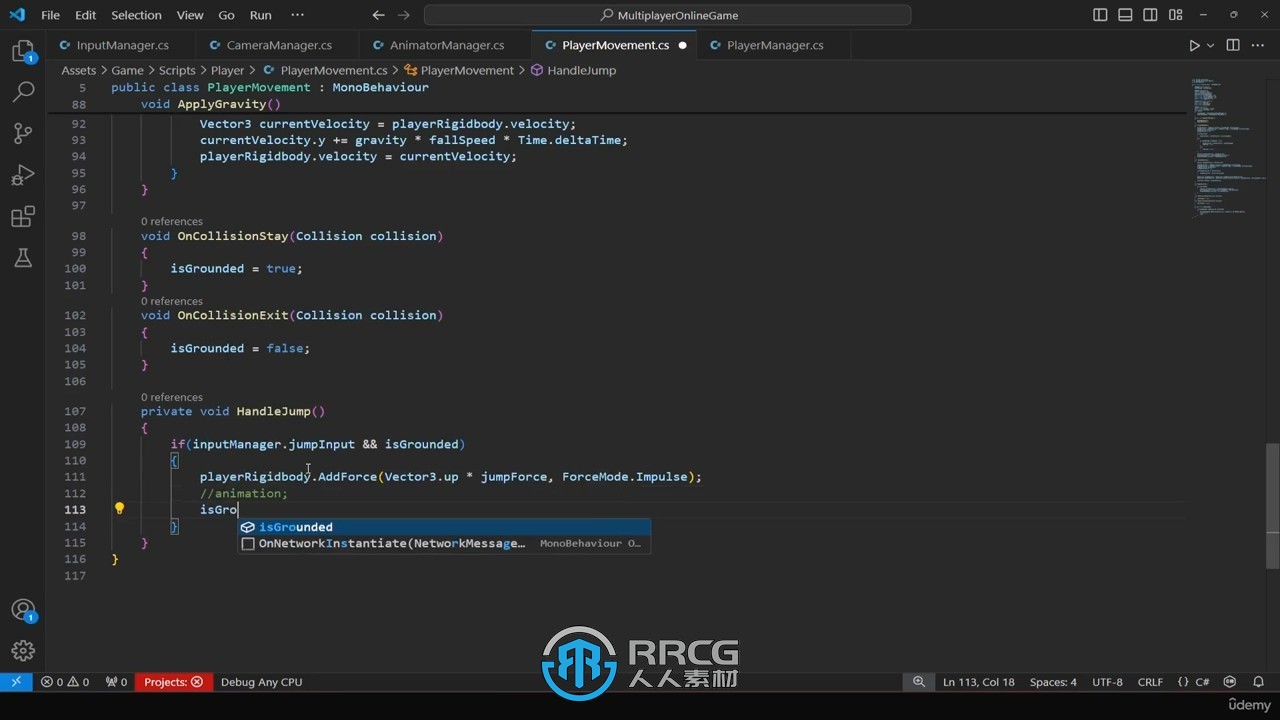The image size is (1280, 720).
Task: Open the Explorer view in activity bar
Action: (x=22, y=51)
